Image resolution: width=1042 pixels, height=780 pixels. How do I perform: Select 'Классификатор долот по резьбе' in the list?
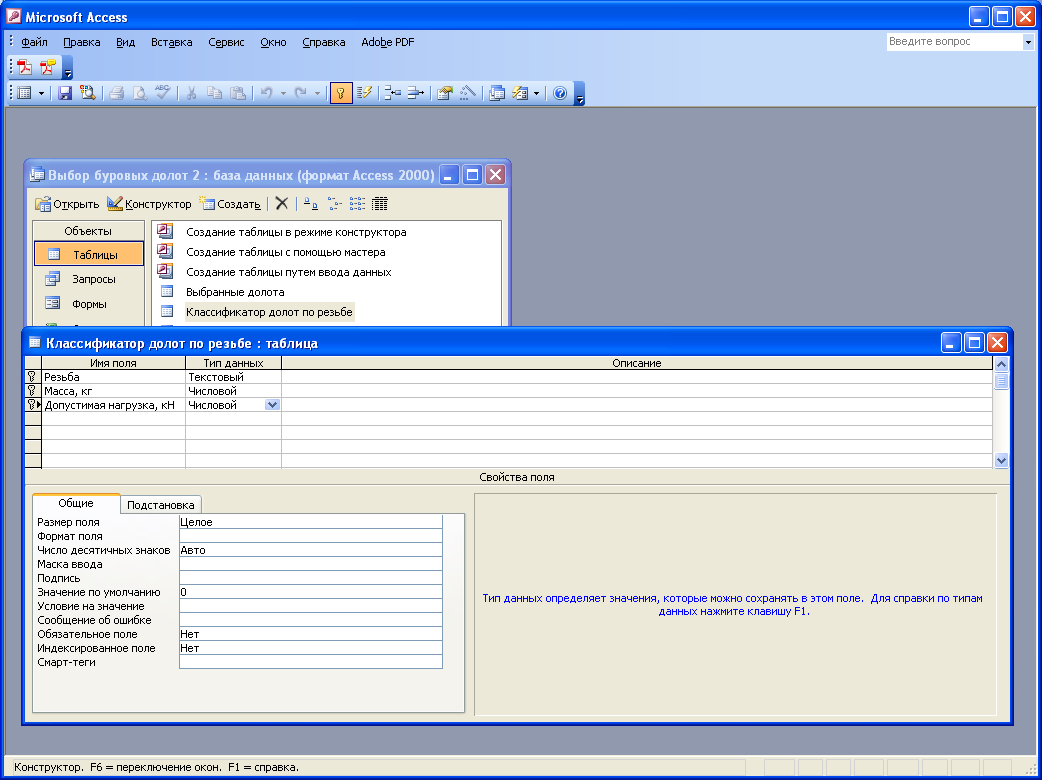pyautogui.click(x=269, y=312)
